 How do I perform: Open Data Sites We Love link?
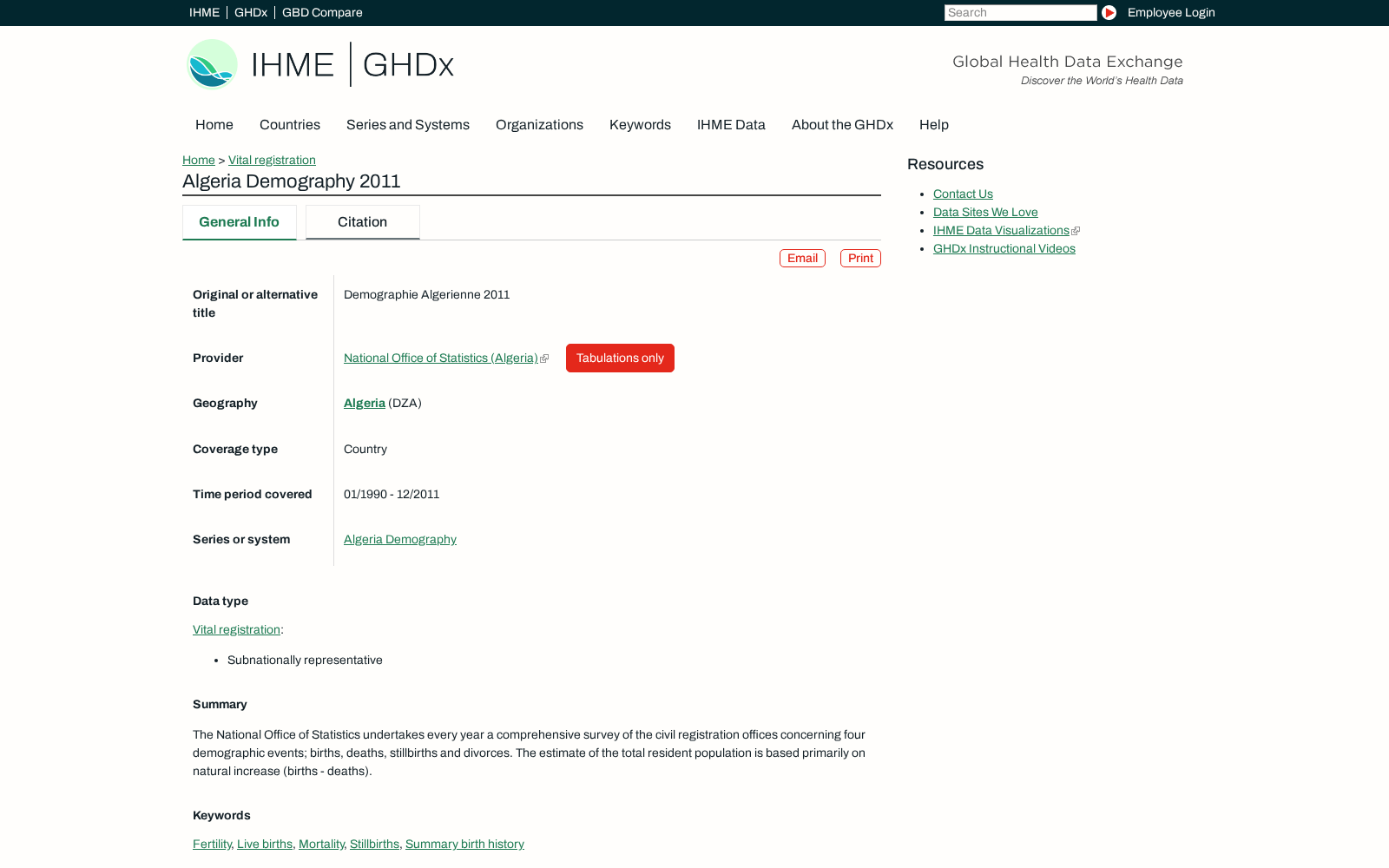[x=985, y=213]
